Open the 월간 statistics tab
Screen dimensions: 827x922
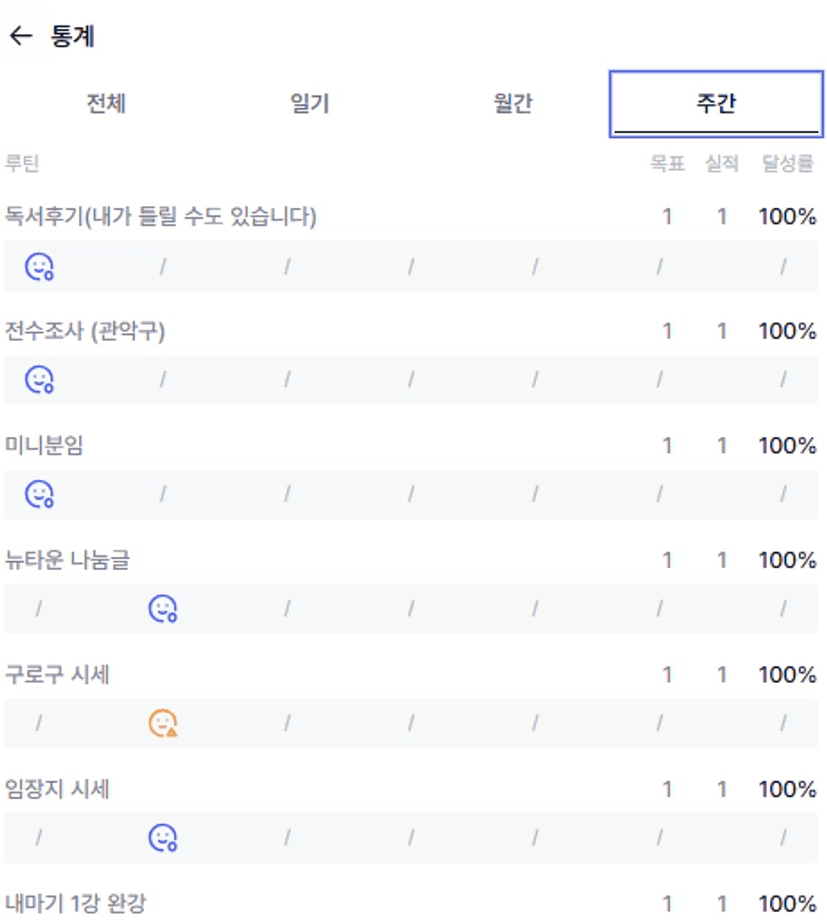(x=512, y=104)
